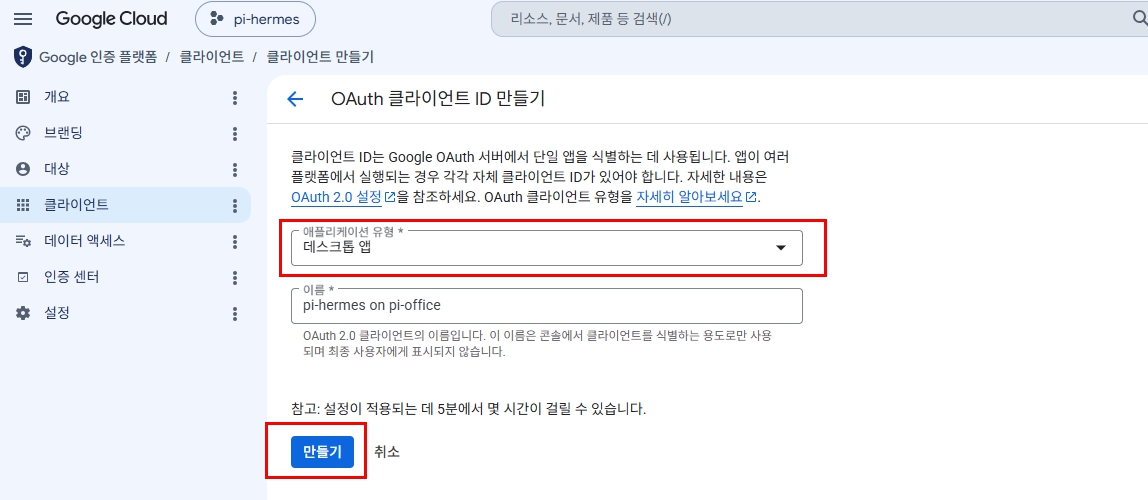Click the back arrow next to OAuth 클라이언트 ID 만들기
Screen dimensions: 1148x500
pos(295,99)
